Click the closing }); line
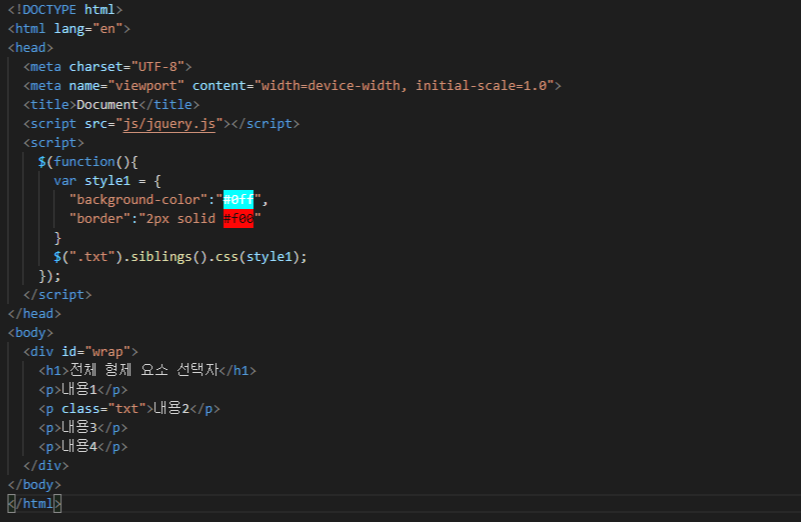The height and width of the screenshot is (522, 801). (x=50, y=276)
